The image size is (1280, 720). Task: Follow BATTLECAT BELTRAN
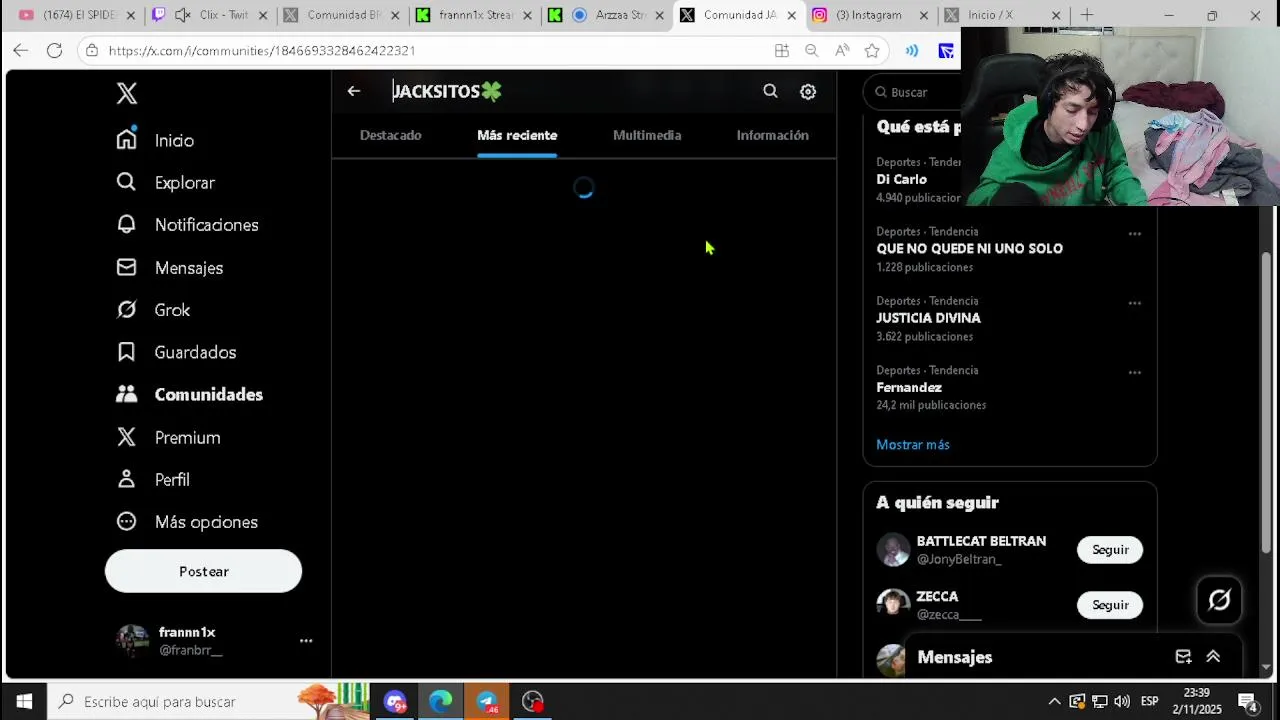click(1110, 550)
